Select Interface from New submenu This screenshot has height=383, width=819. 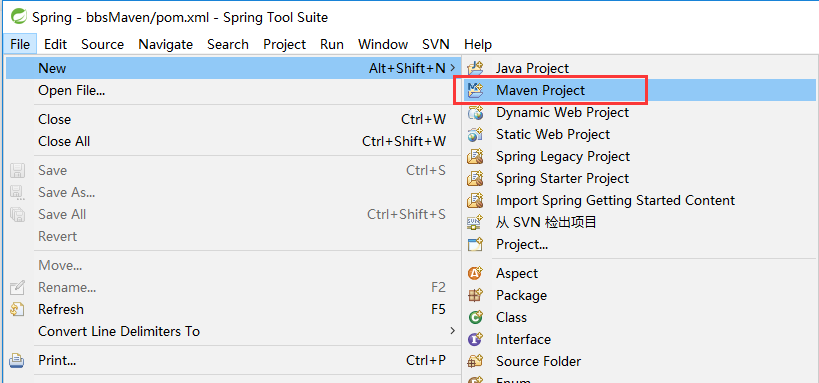pyautogui.click(x=640, y=339)
